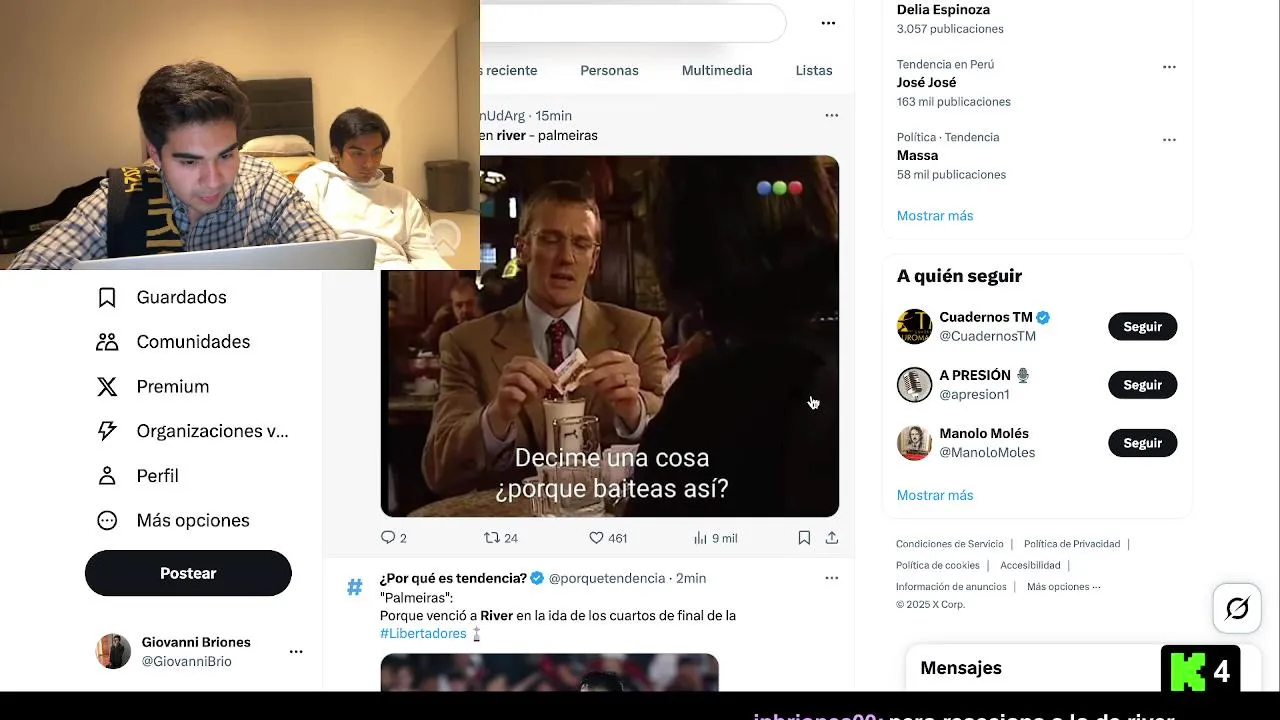The height and width of the screenshot is (720, 1280).
Task: Open Más opciones circle icon
Action: 107,520
